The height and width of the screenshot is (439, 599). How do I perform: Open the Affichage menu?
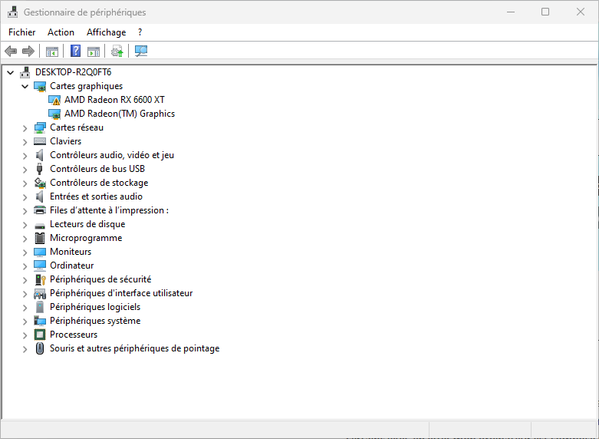(106, 32)
